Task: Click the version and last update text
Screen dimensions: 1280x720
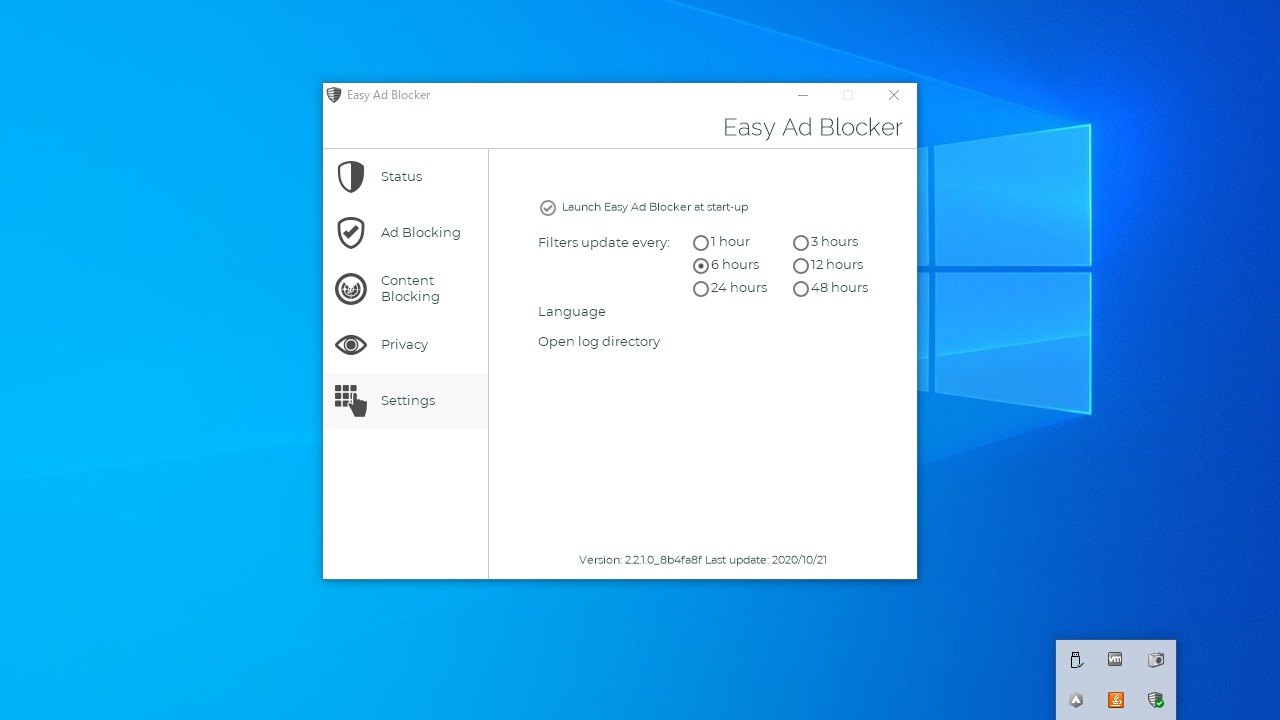Action: 703,560
